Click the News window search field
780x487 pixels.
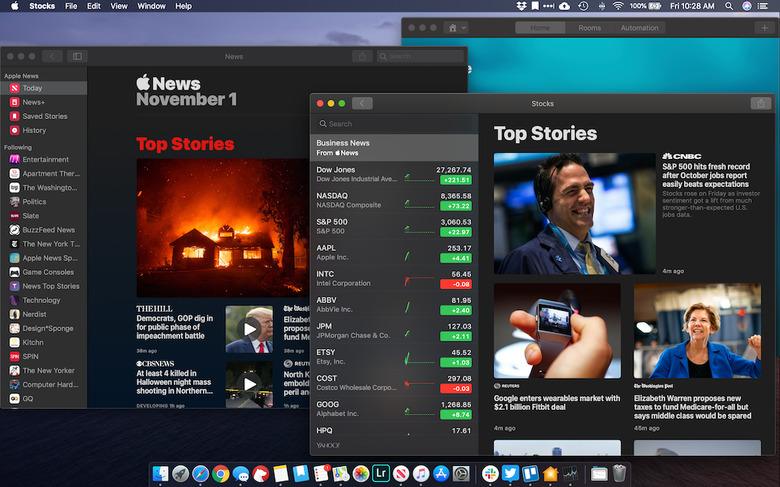[x=420, y=56]
